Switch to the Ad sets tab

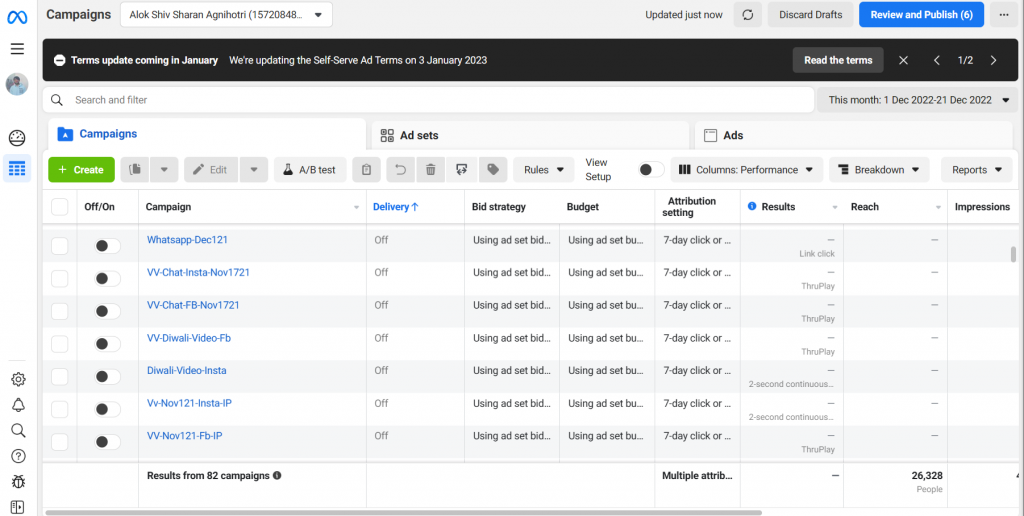(530, 135)
